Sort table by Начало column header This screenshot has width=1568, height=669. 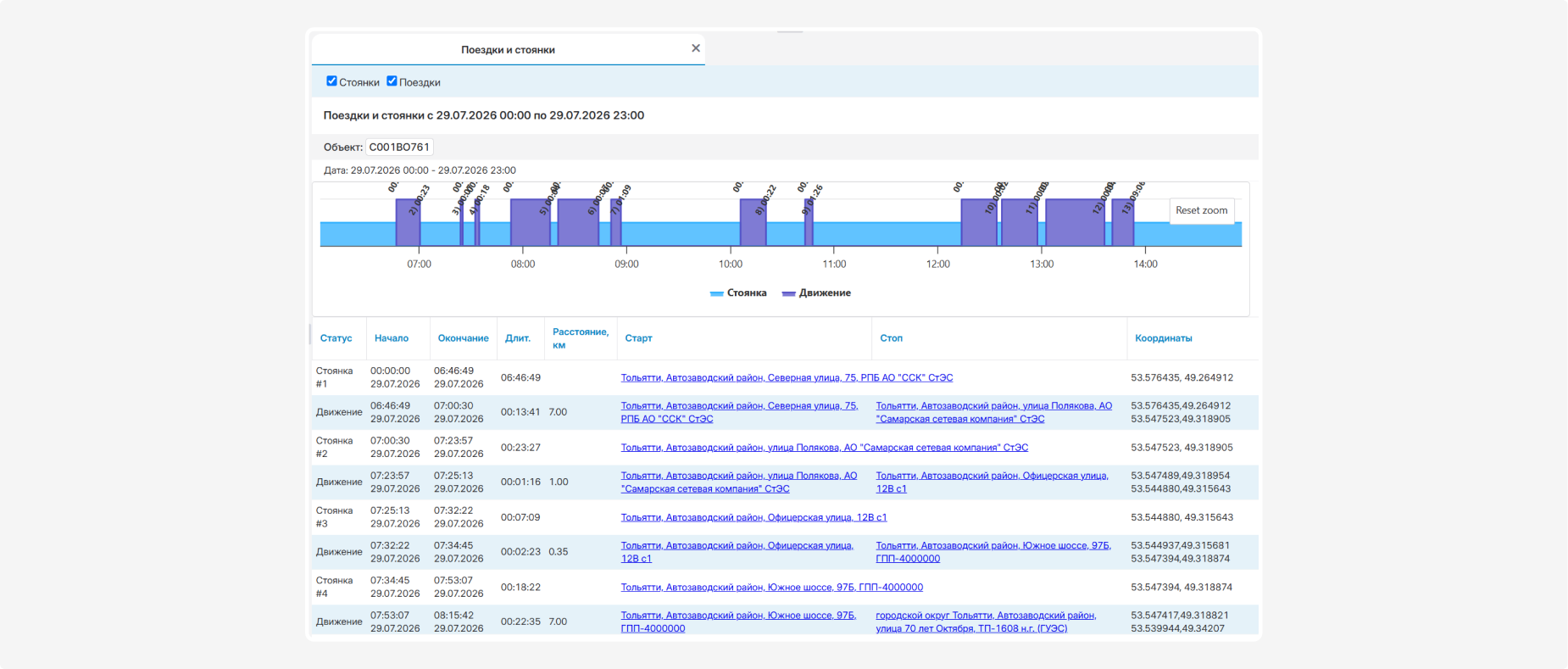point(392,338)
